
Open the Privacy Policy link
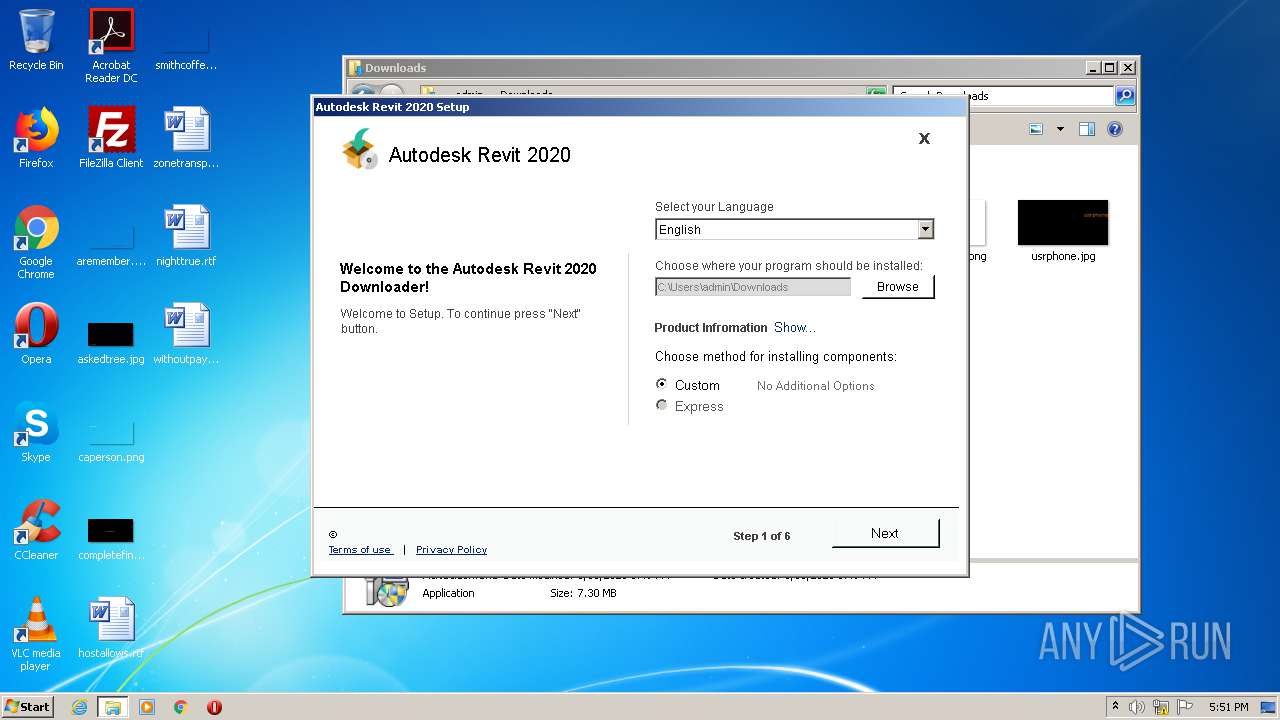451,549
